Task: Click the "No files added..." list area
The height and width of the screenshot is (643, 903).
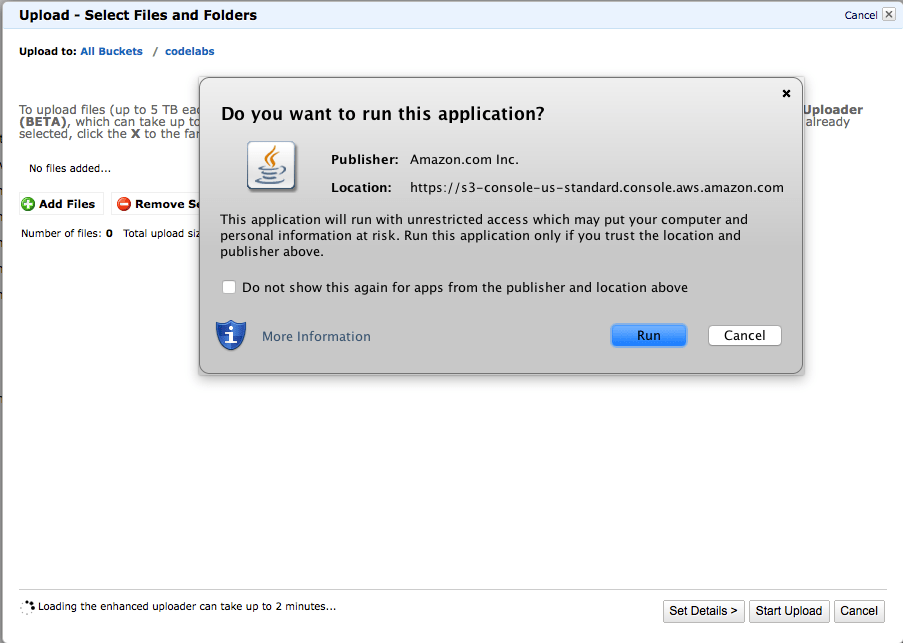Action: point(70,169)
